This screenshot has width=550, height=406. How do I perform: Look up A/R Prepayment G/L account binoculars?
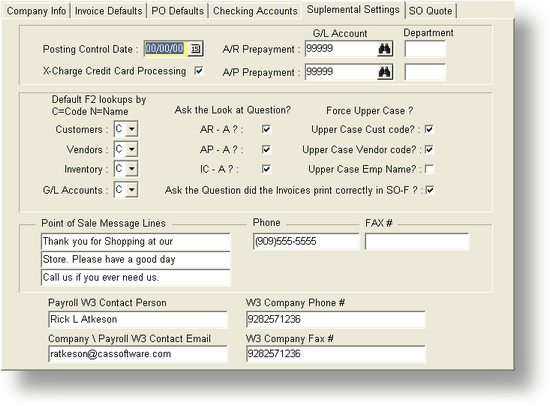point(384,49)
